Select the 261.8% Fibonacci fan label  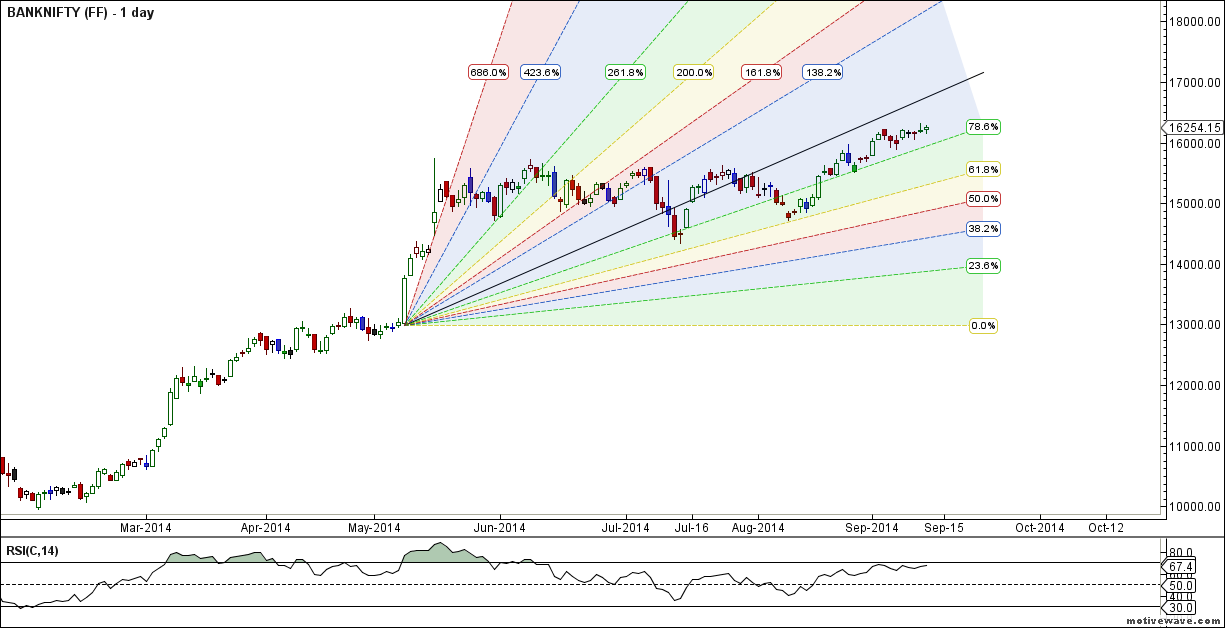click(623, 71)
